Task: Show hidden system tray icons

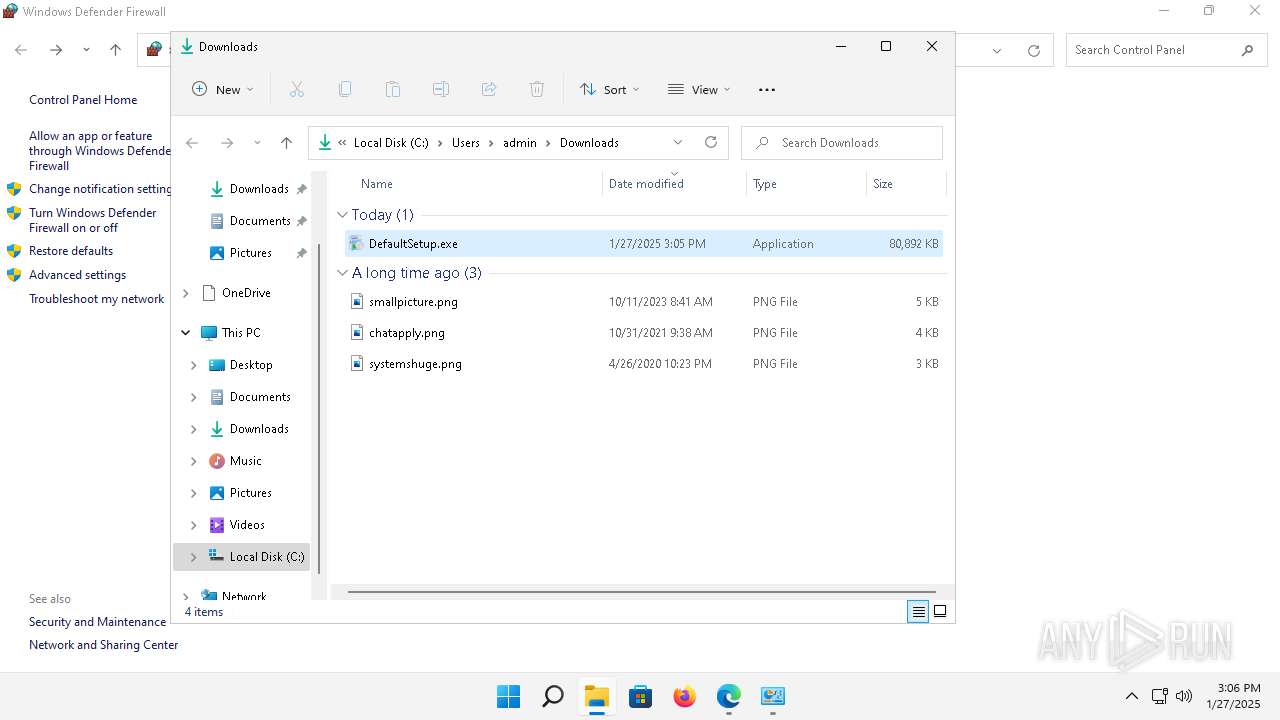Action: click(x=1132, y=696)
